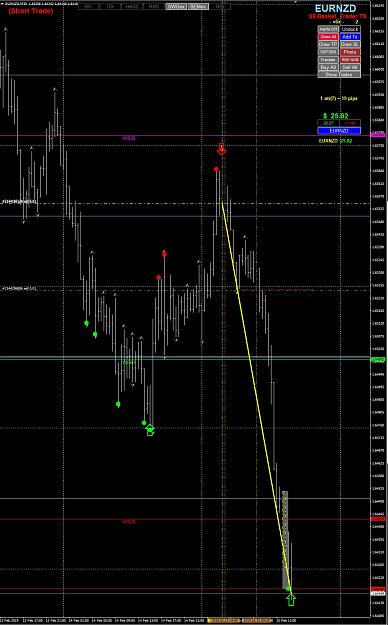Screen dimensions: 388x625
Task: Click the magenta price tag on price axis
Action: coord(378,135)
